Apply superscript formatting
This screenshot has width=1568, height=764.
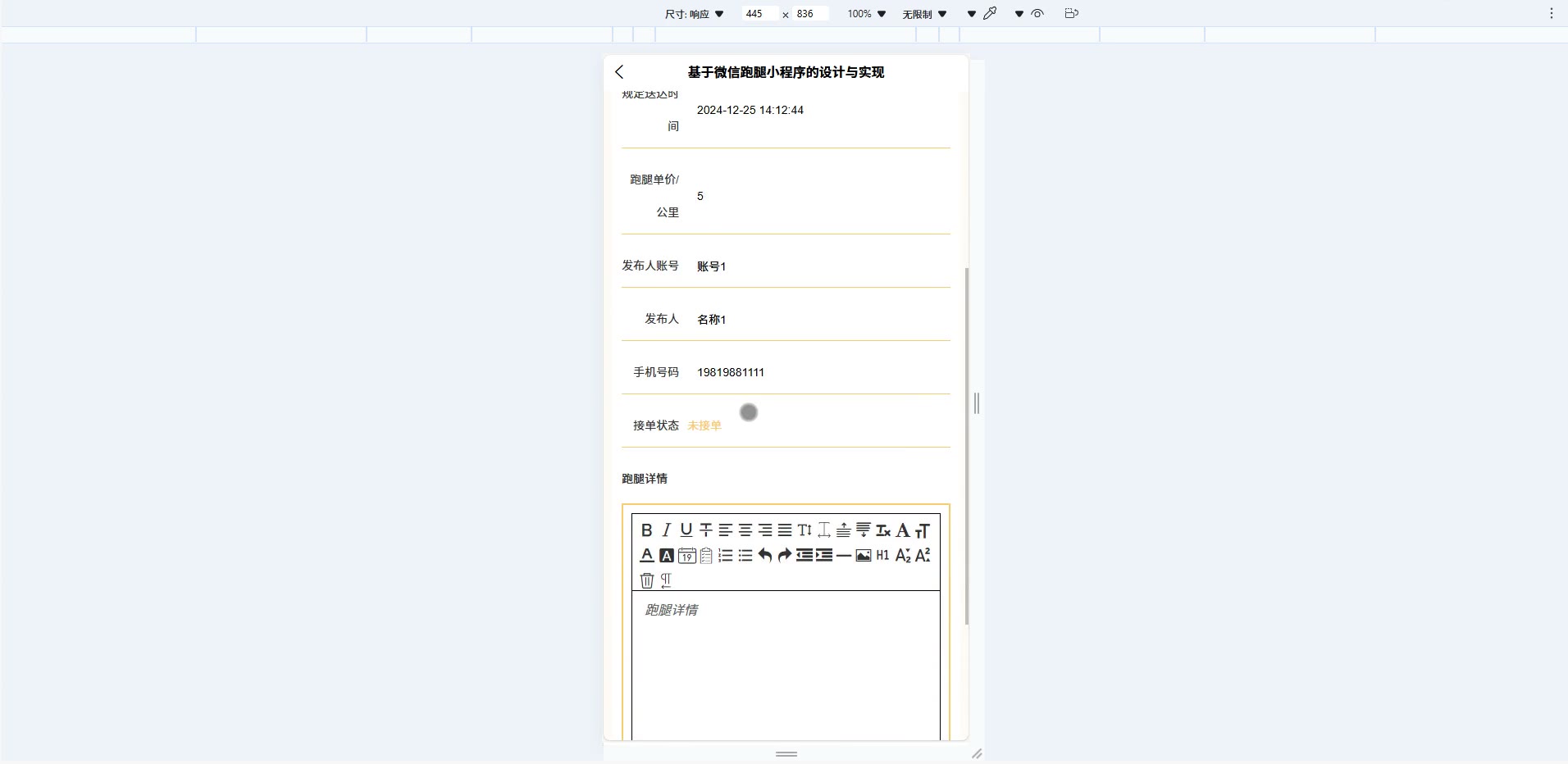click(923, 556)
